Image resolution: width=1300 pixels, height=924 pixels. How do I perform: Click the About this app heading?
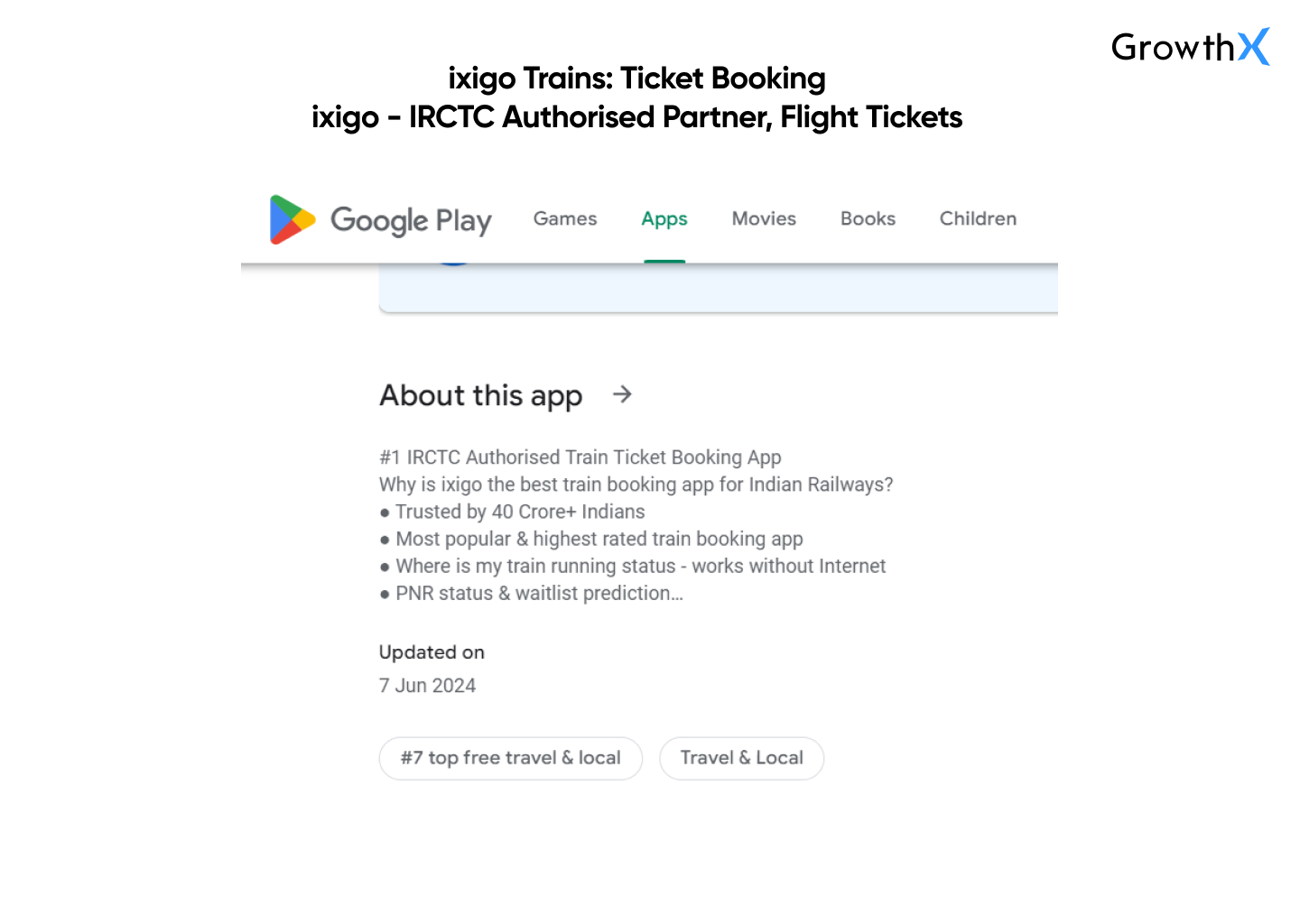(481, 395)
